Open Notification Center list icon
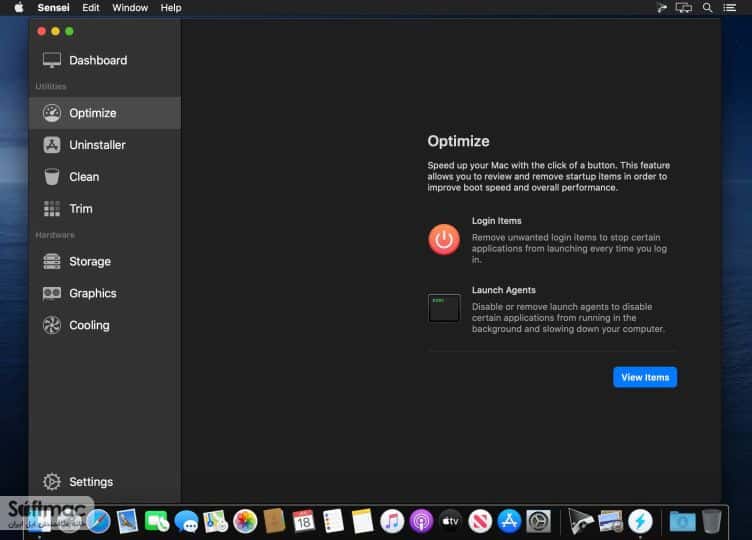752x540 pixels. (729, 8)
